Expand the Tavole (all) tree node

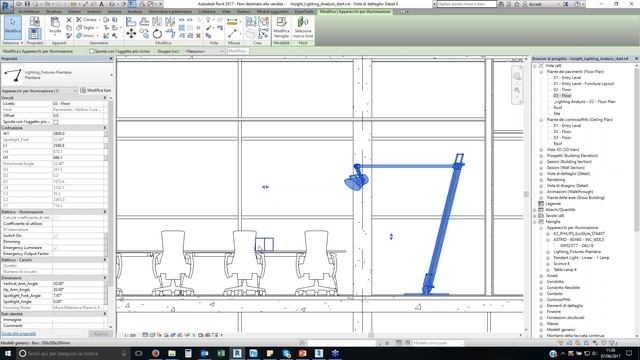pyautogui.click(x=535, y=216)
